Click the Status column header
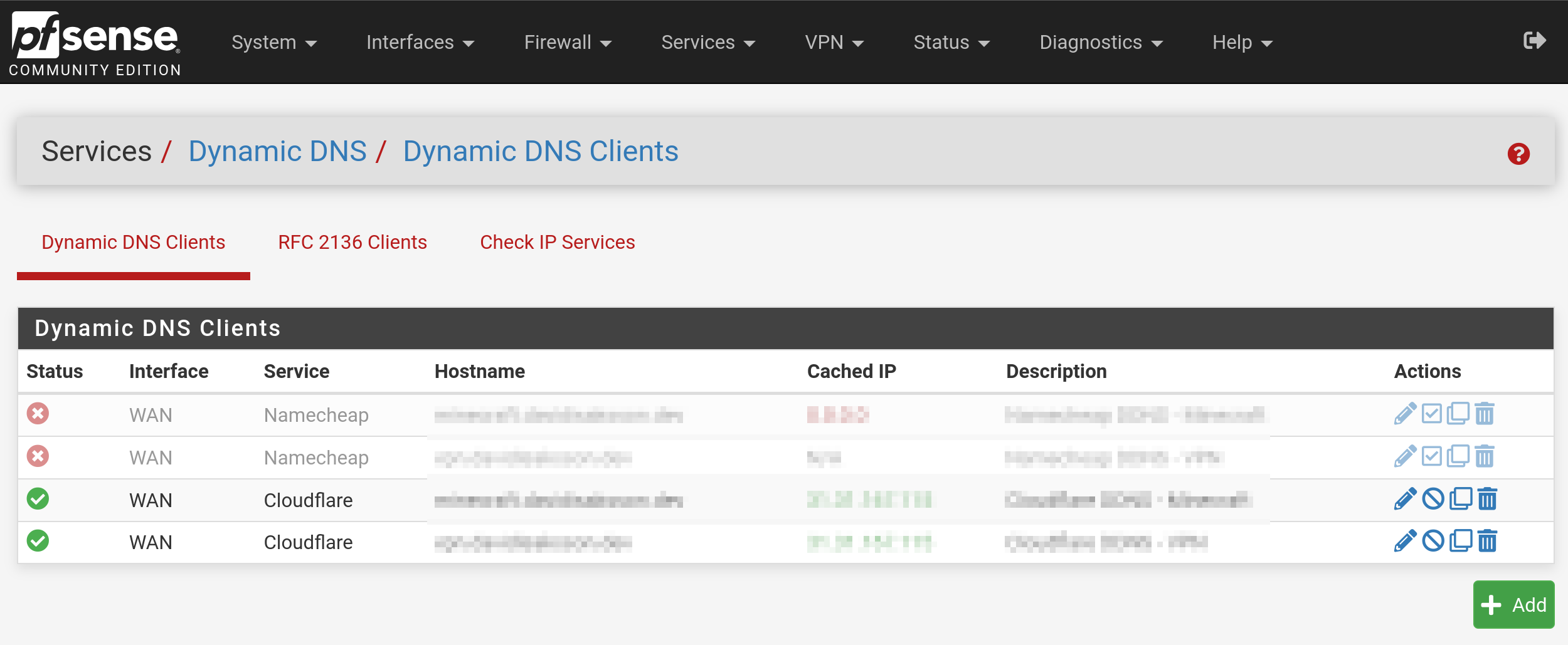Viewport: 1568px width, 645px height. point(55,372)
